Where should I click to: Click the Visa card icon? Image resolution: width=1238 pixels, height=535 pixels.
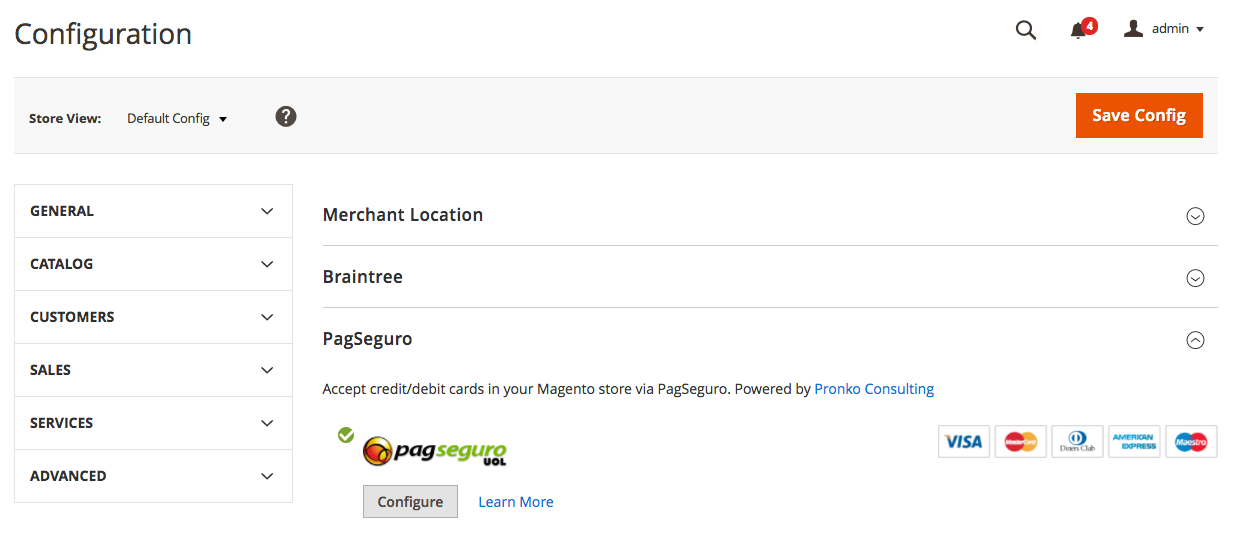[x=964, y=441]
